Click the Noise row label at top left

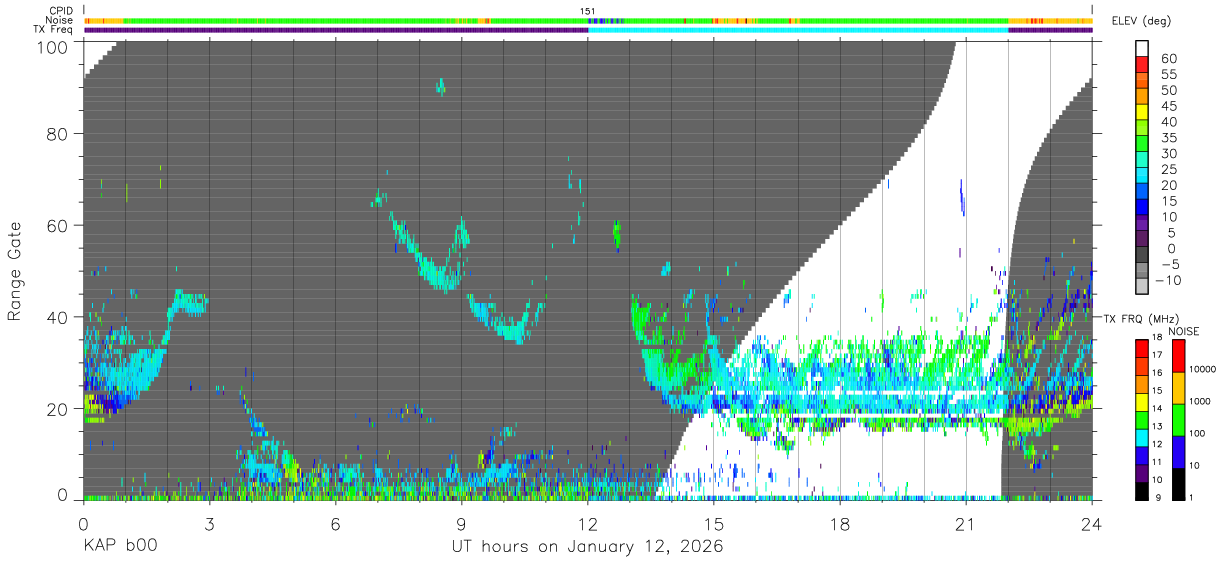(x=58, y=20)
